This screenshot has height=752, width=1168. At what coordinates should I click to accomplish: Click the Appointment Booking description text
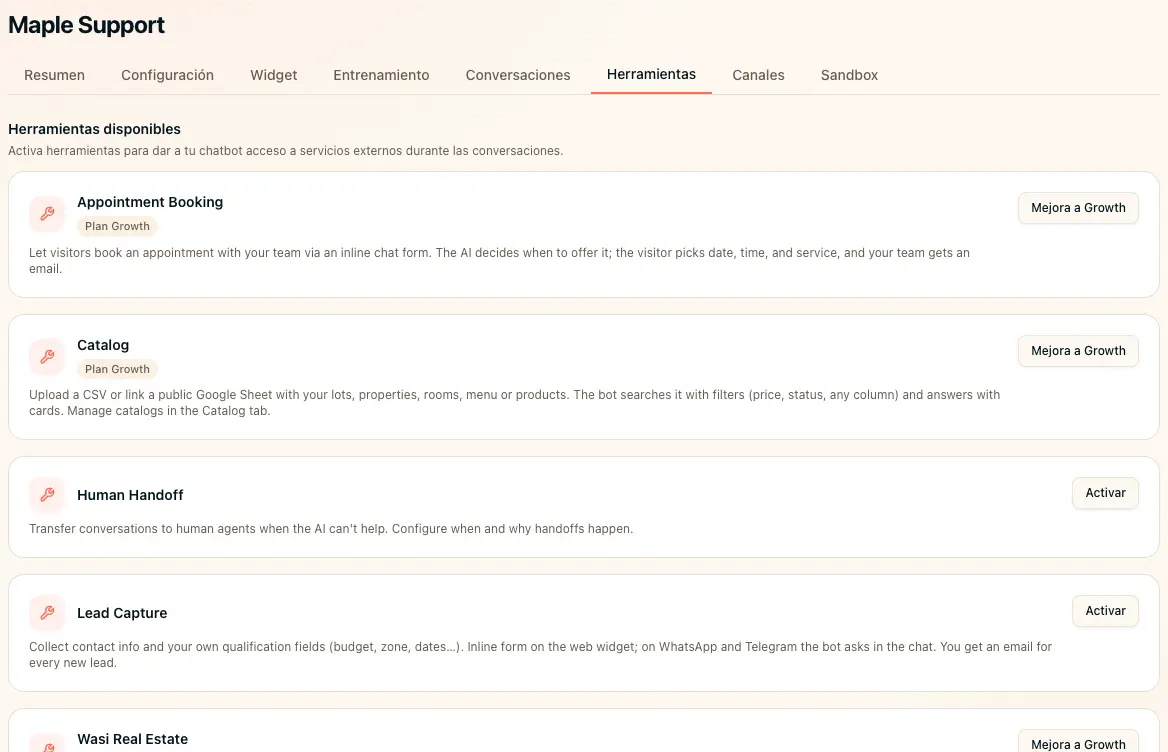[x=499, y=261]
